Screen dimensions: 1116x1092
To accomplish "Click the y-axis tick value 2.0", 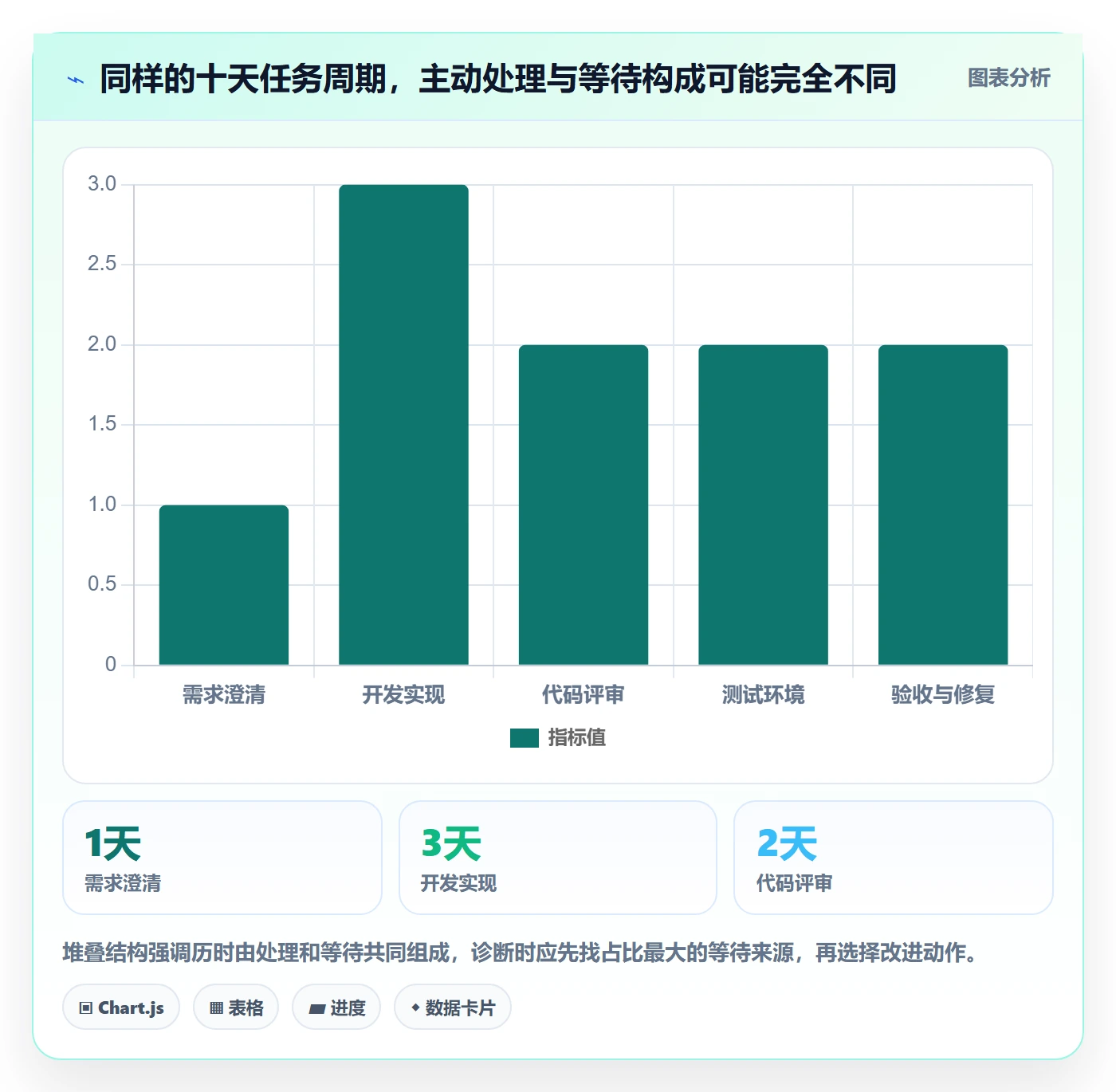I will 102,344.
